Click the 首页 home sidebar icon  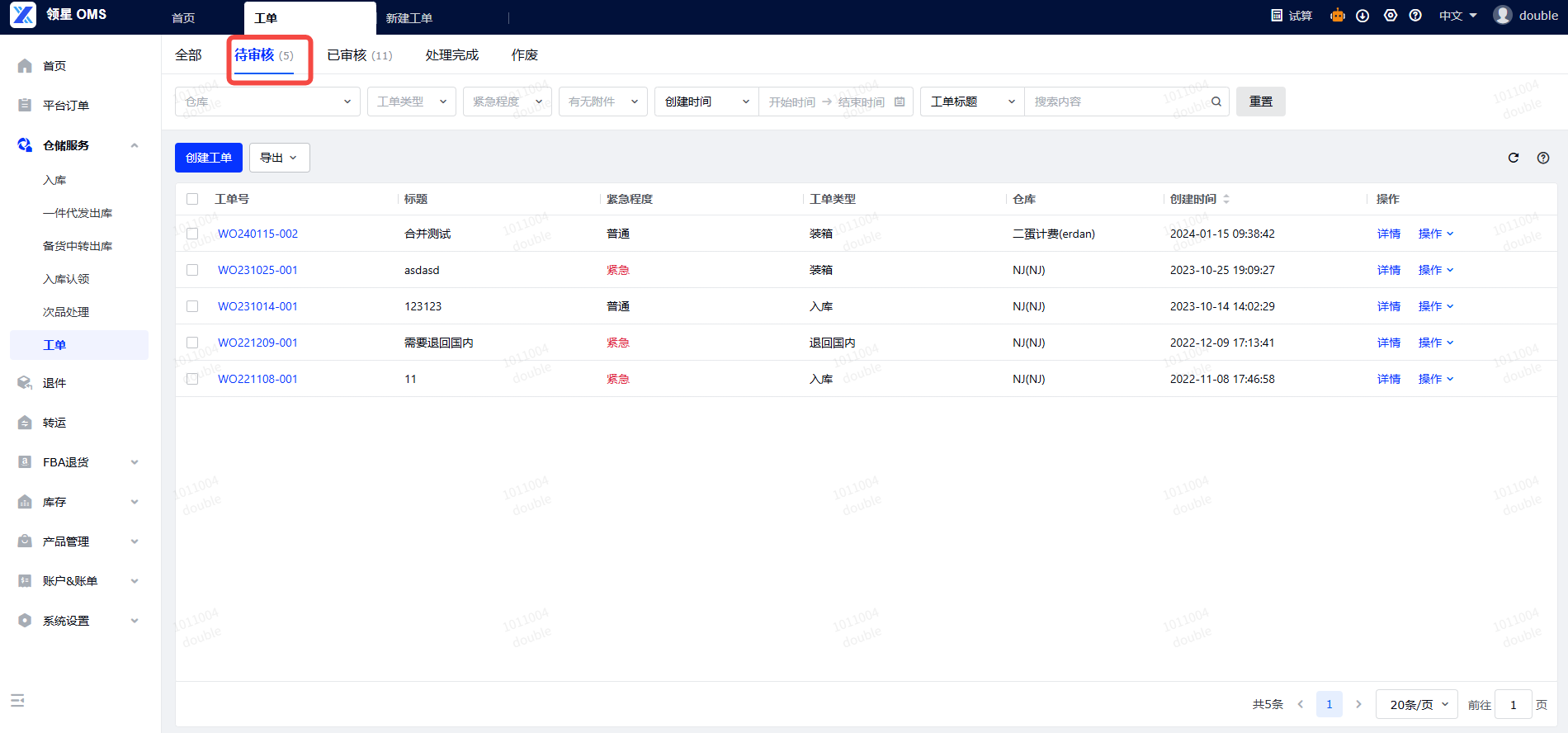tap(25, 66)
